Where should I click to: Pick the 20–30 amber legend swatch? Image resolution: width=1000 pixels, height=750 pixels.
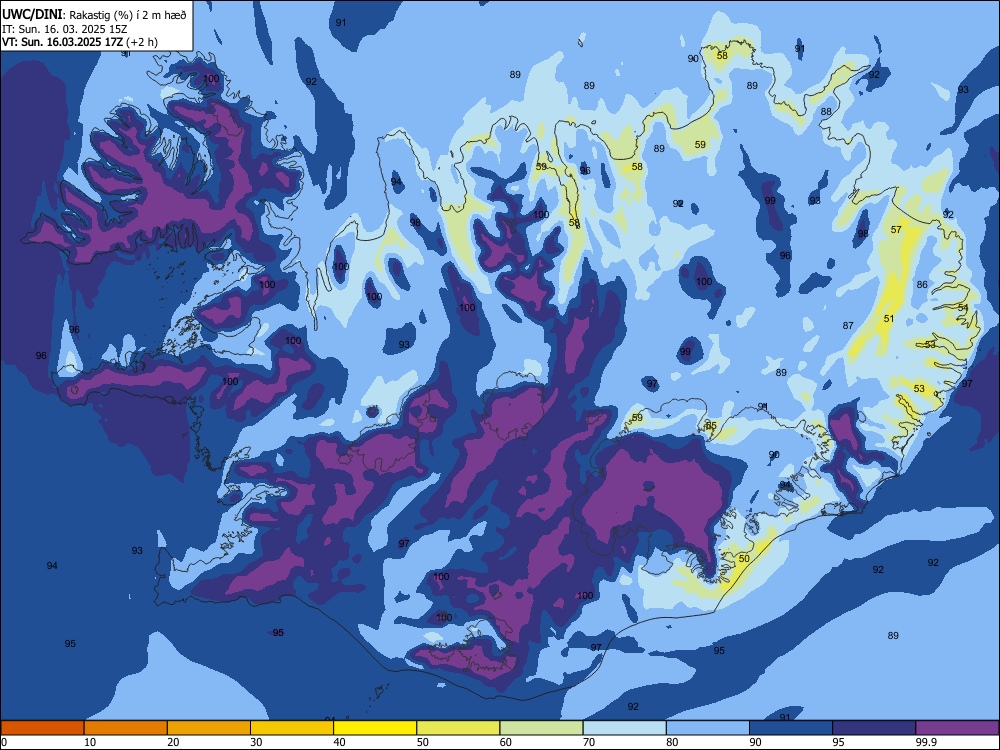[209, 728]
